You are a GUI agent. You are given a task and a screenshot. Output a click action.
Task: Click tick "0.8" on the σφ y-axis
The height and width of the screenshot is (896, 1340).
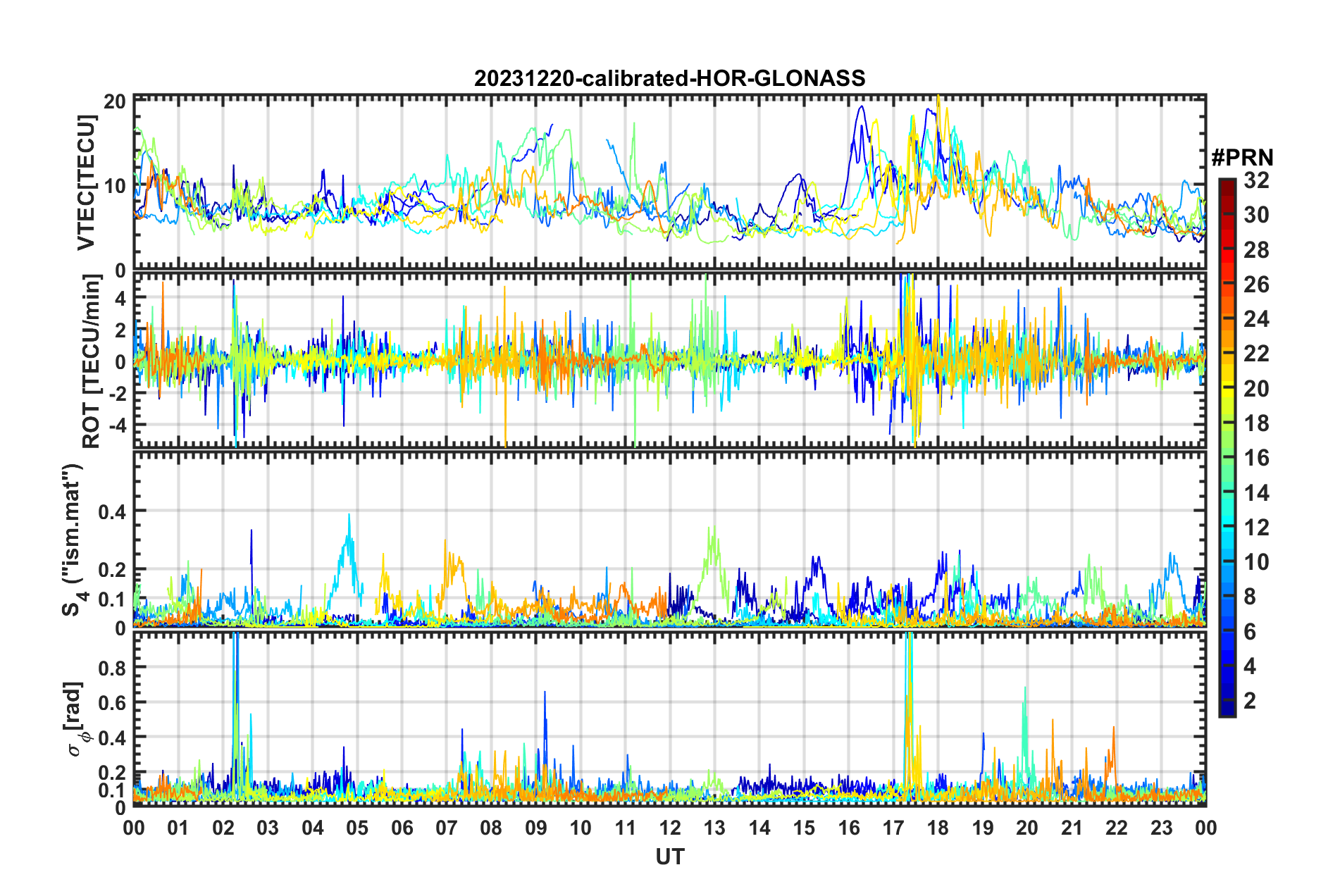pyautogui.click(x=112, y=667)
